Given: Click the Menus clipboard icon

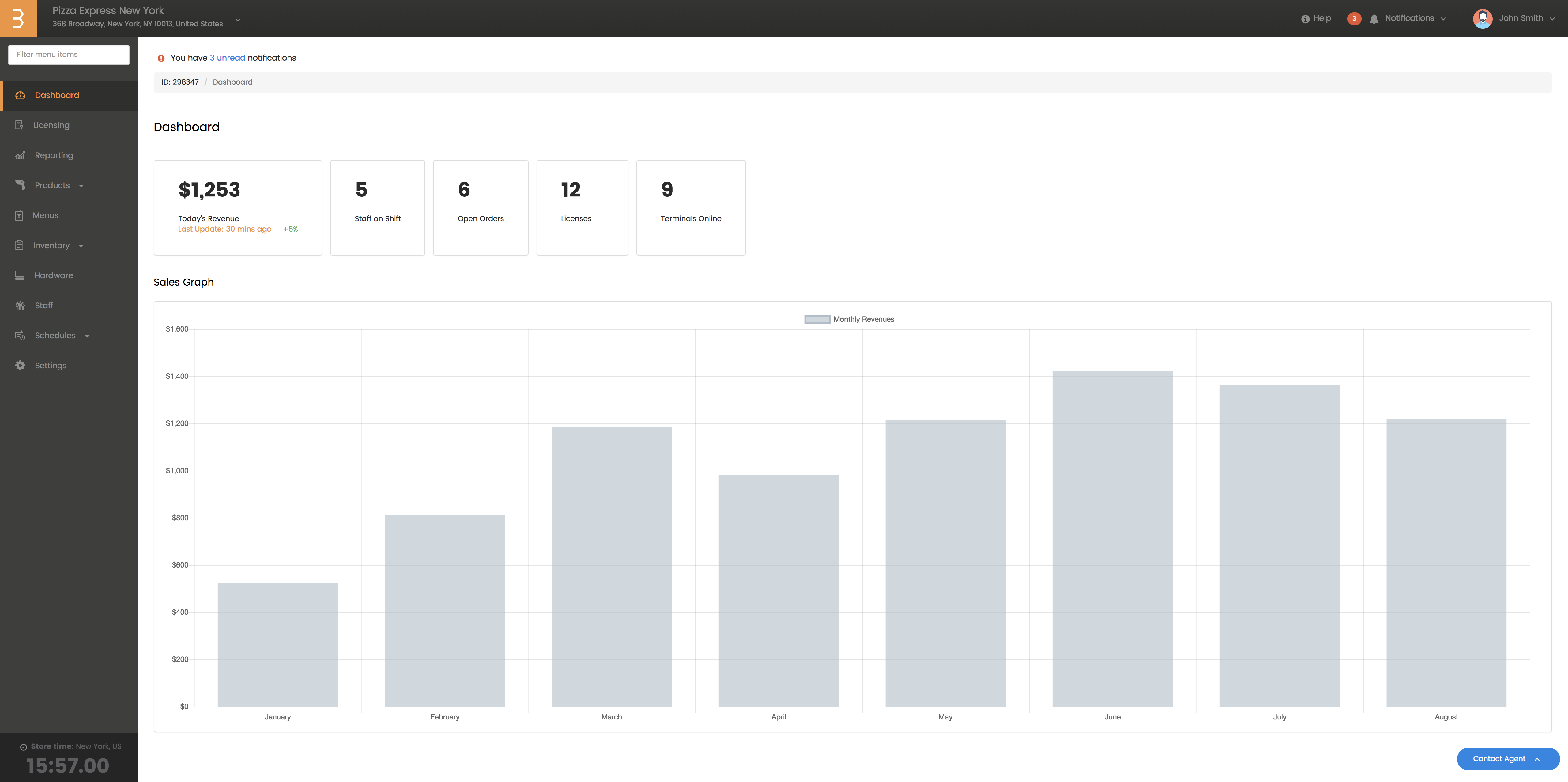Looking at the screenshot, I should click(19, 216).
